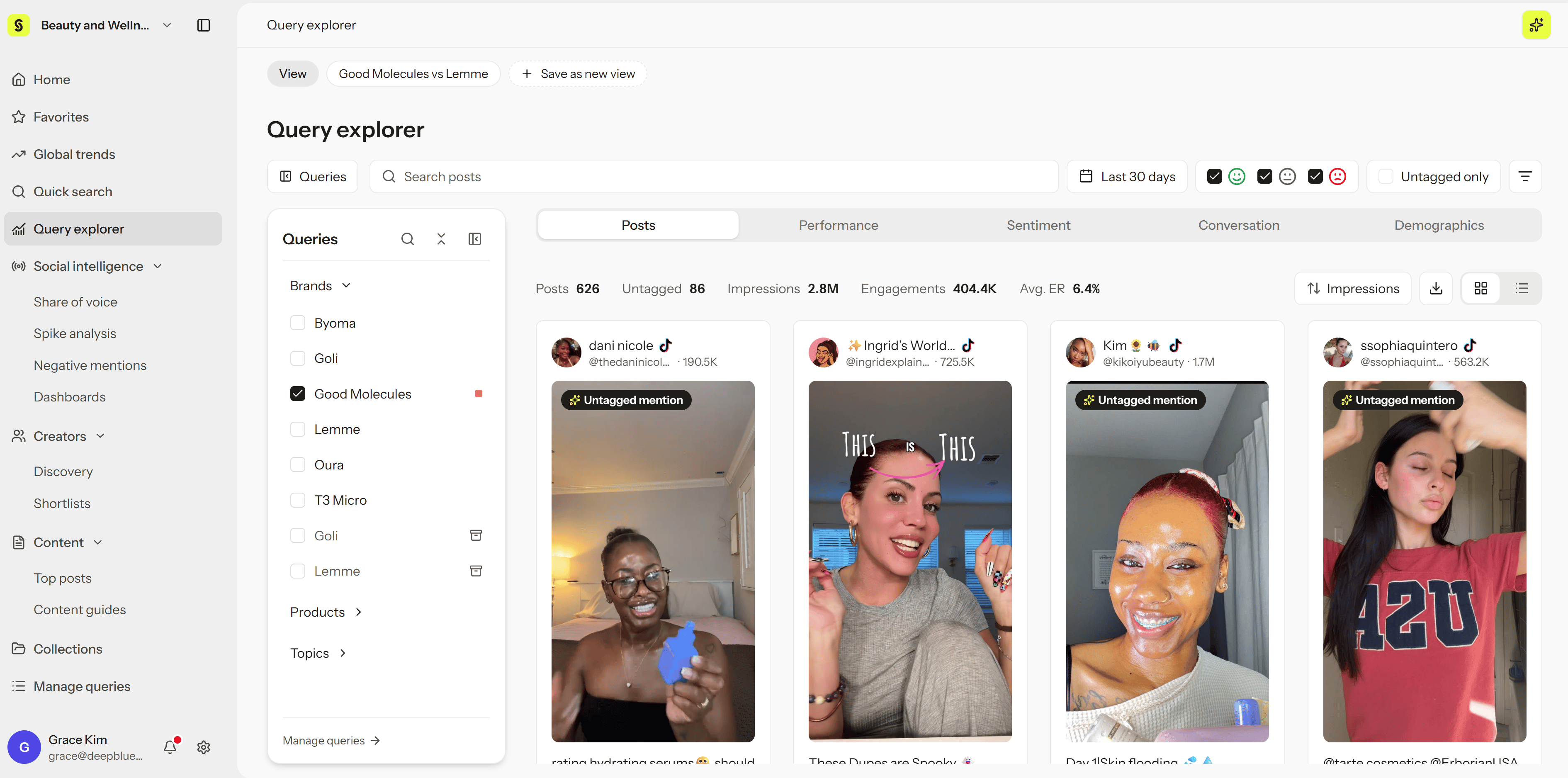This screenshot has width=1568, height=778.
Task: Open the settings gear icon
Action: [204, 747]
